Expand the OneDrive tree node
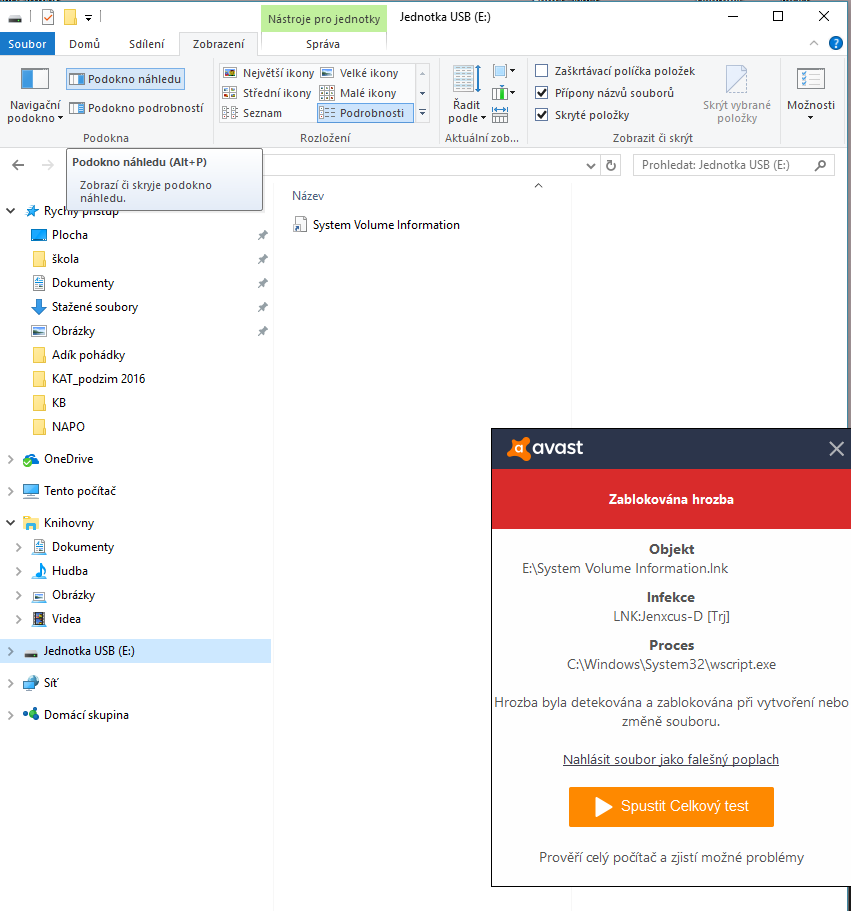Screen dimensions: 851x911 10,459
